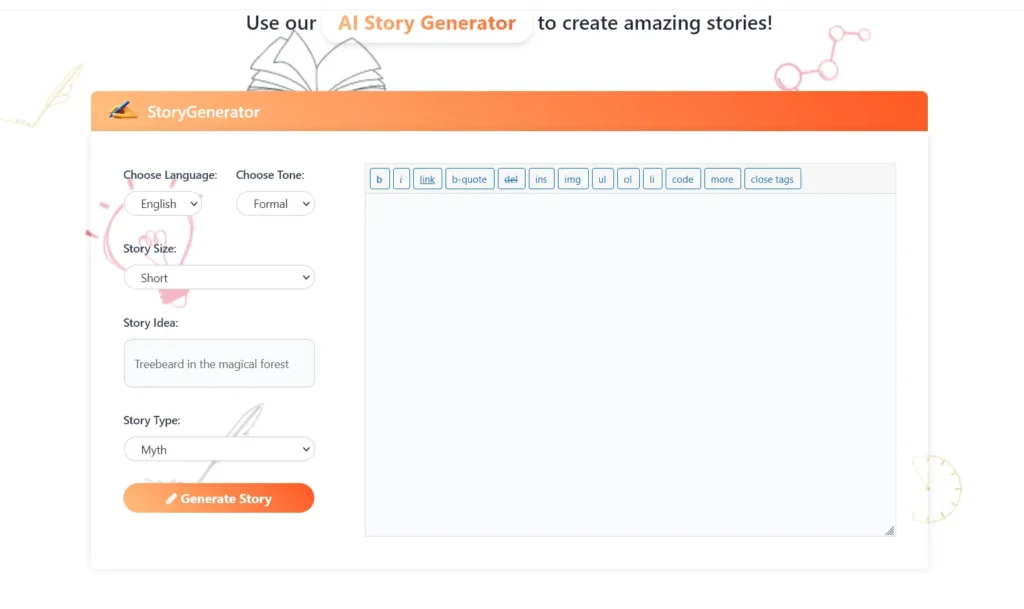Apply bold formatting in the editor
Screen dimensions: 1024x609
click(379, 178)
